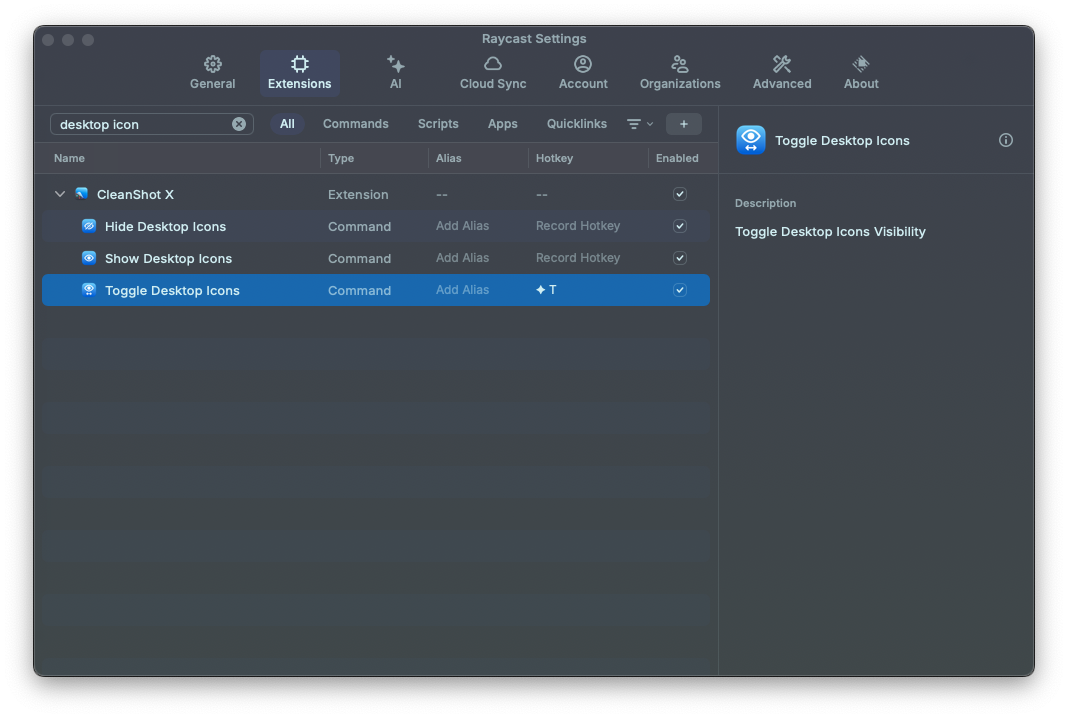This screenshot has height=718, width=1068.
Task: Uncheck Enabled for CleanShot X
Action: 680,194
